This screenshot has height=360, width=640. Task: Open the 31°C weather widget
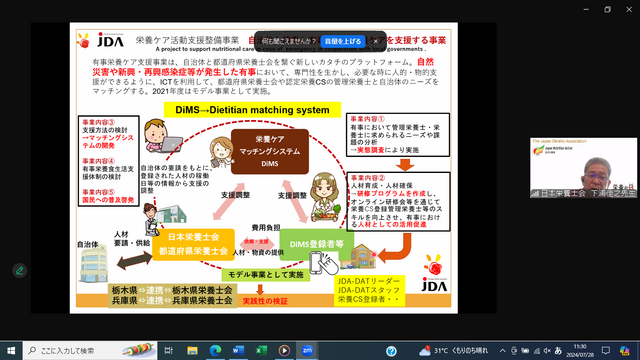point(453,350)
